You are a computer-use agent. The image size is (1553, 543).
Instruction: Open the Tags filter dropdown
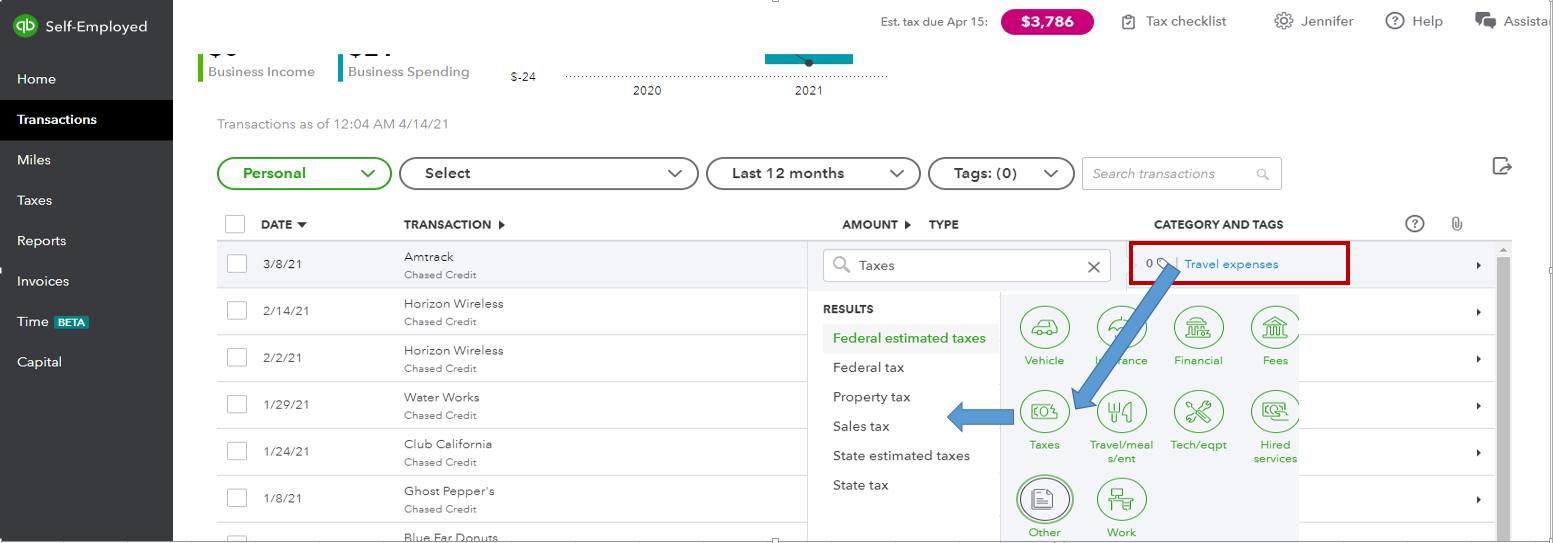pyautogui.click(x=1000, y=173)
